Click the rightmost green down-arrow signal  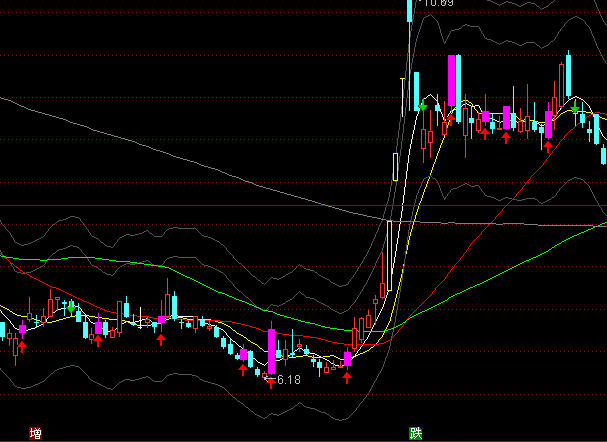pyautogui.click(x=576, y=105)
